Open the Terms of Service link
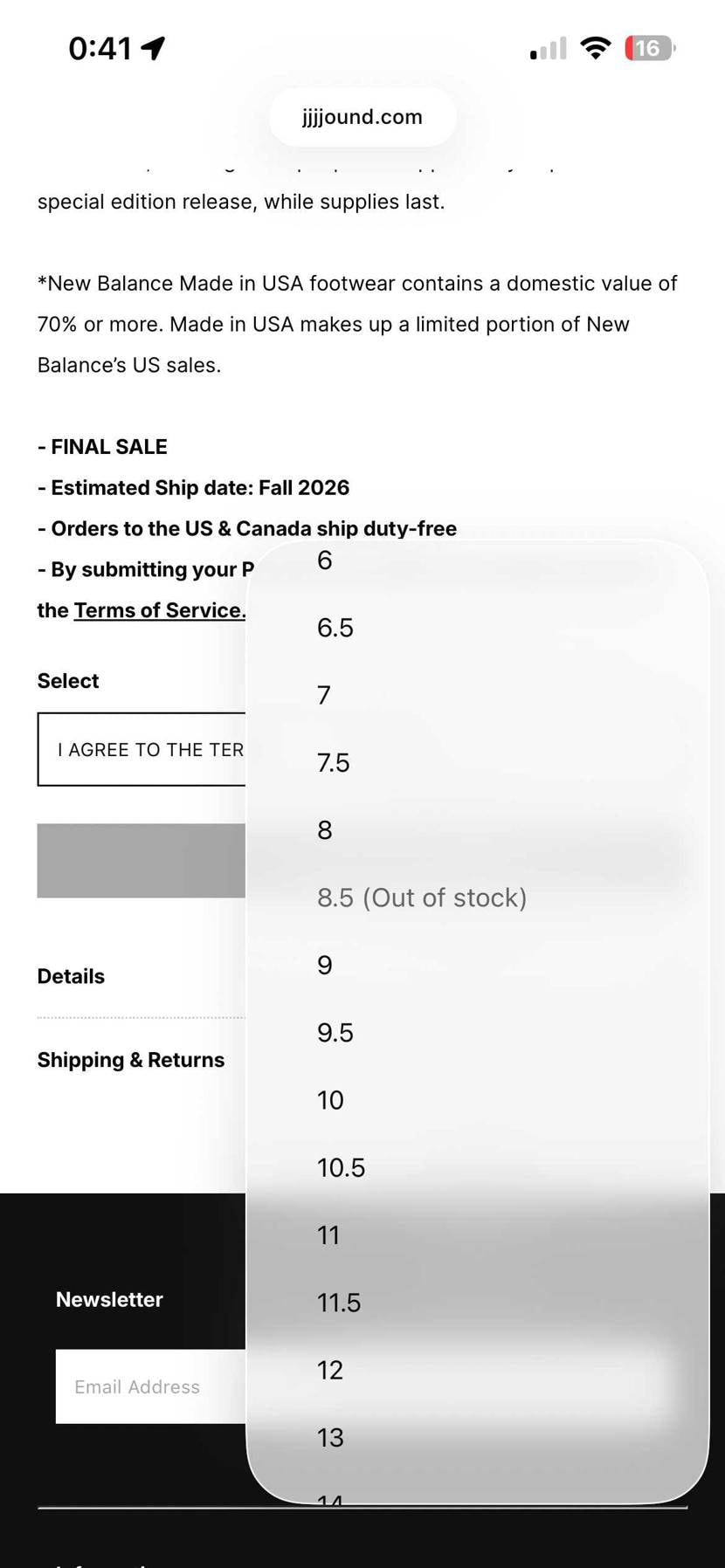 coord(160,610)
